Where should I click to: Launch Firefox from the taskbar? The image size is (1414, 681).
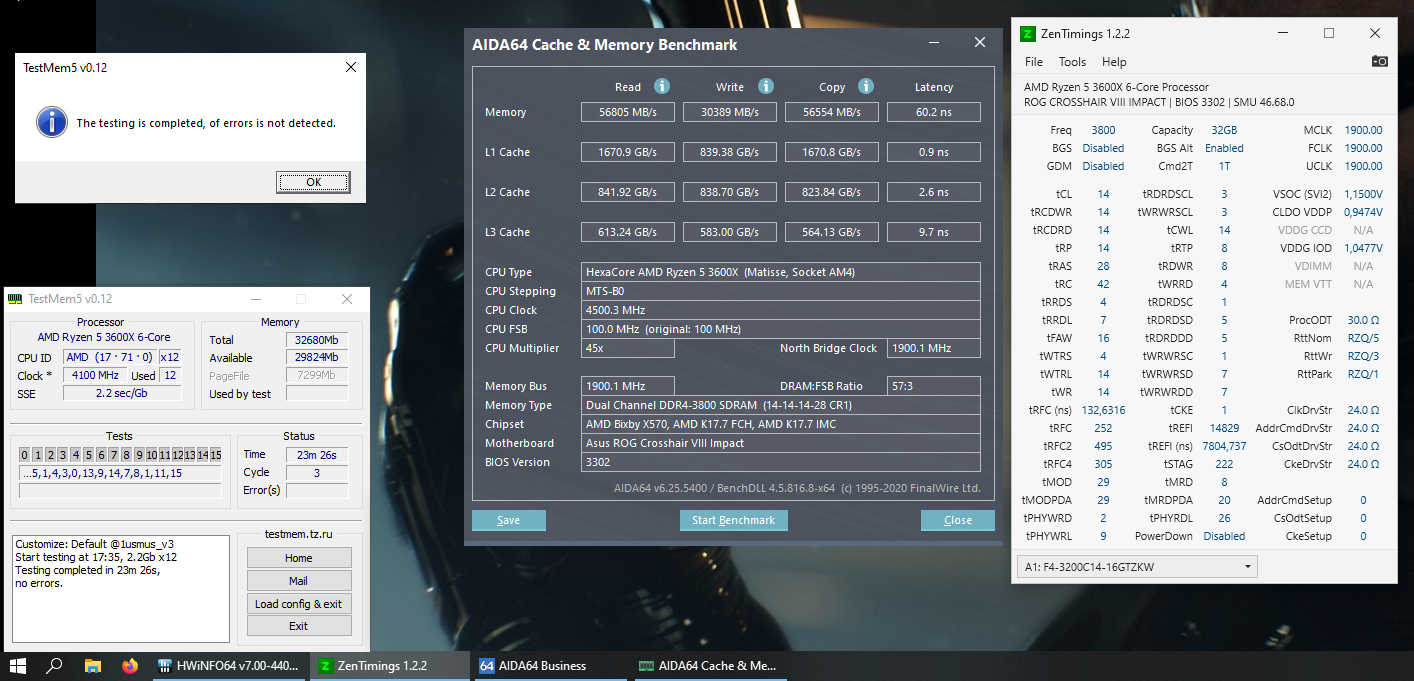(129, 665)
